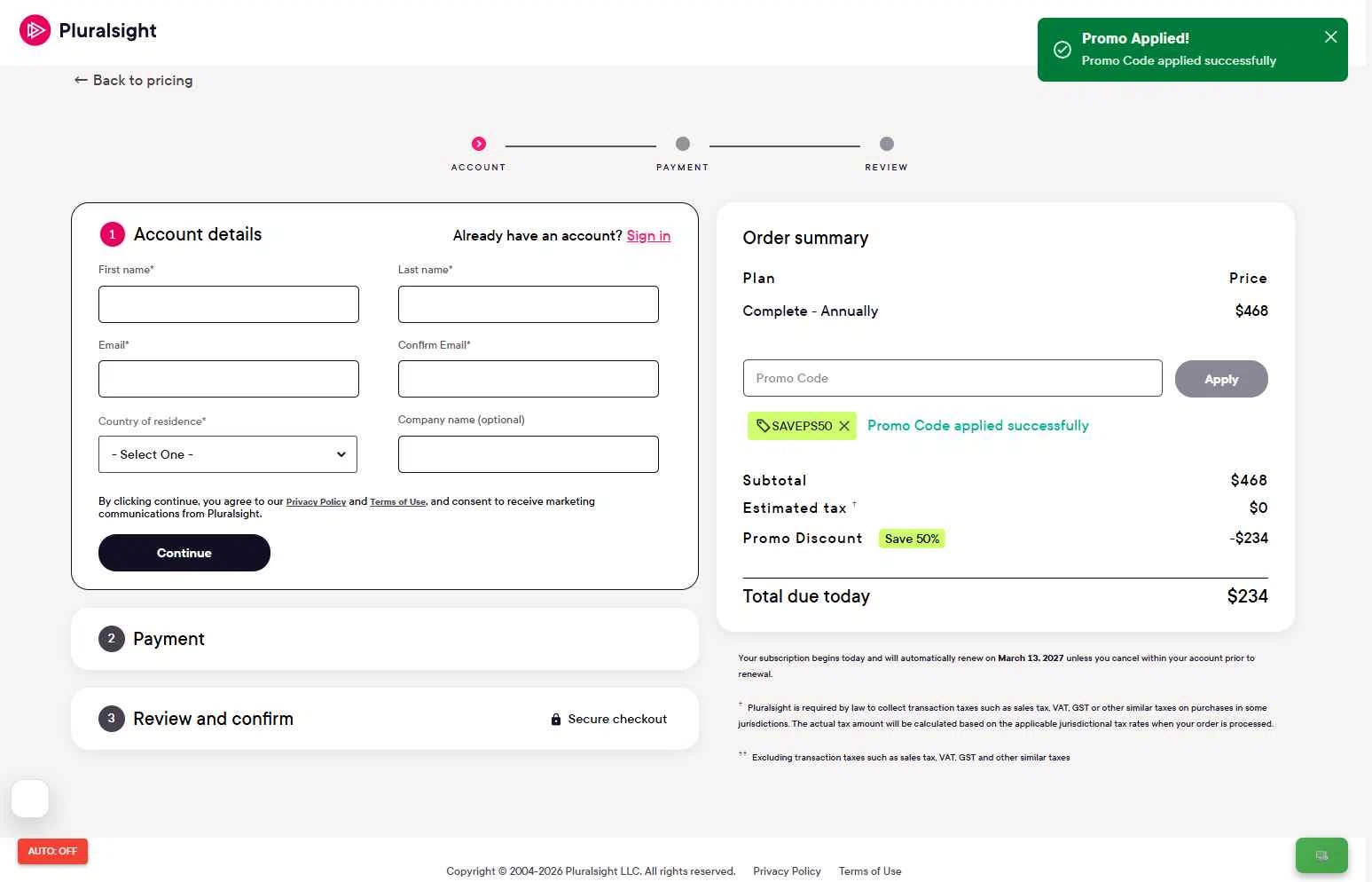Image resolution: width=1372 pixels, height=882 pixels.
Task: Close the Promo Applied notification
Action: (x=1330, y=36)
